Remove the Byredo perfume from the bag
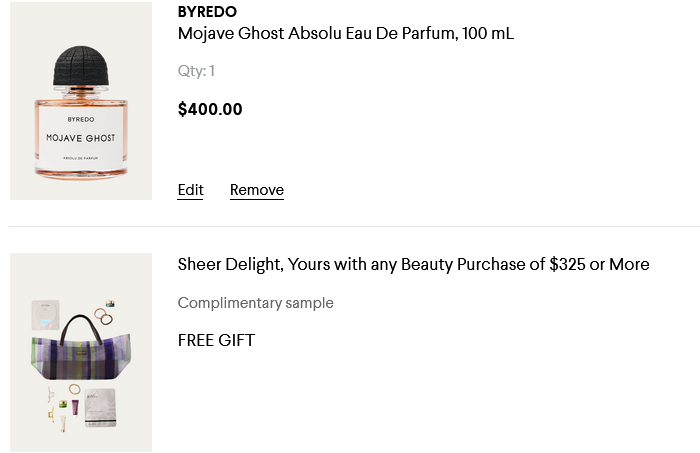 pos(256,190)
